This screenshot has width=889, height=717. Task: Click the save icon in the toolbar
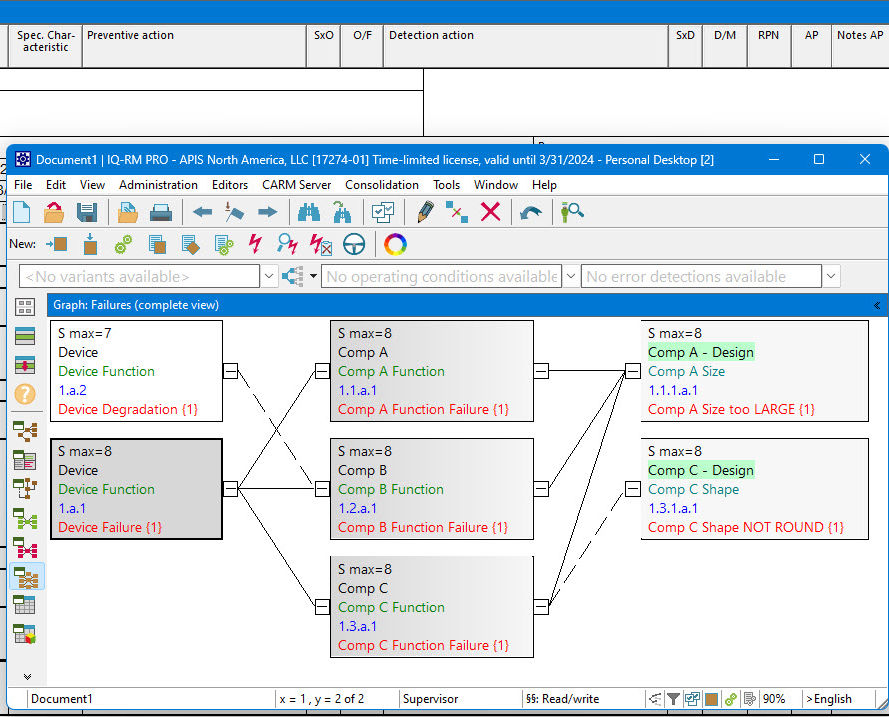pos(88,212)
